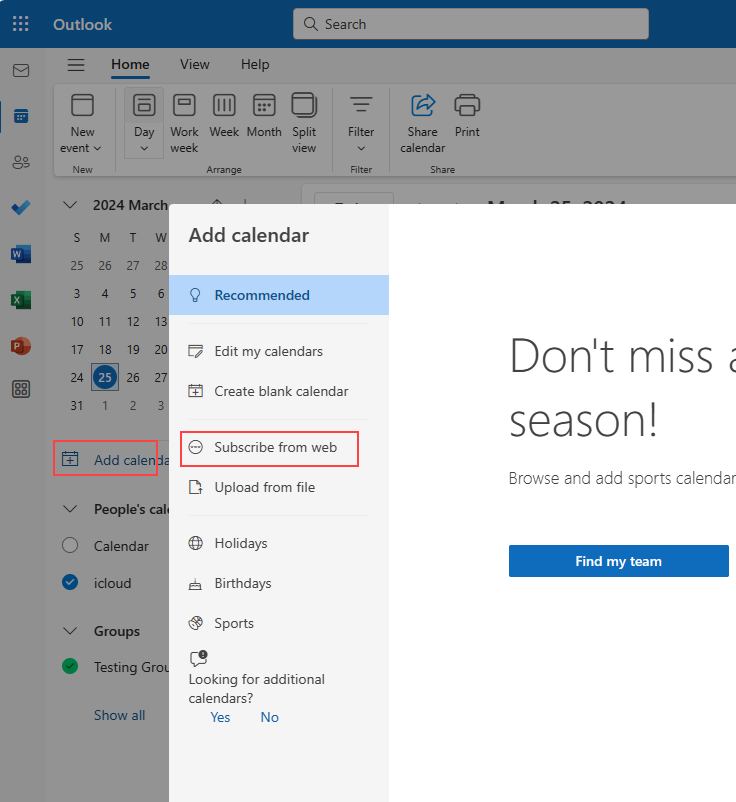Screen dimensions: 736x802
Task: Collapse the Groups section
Action: (x=70, y=631)
